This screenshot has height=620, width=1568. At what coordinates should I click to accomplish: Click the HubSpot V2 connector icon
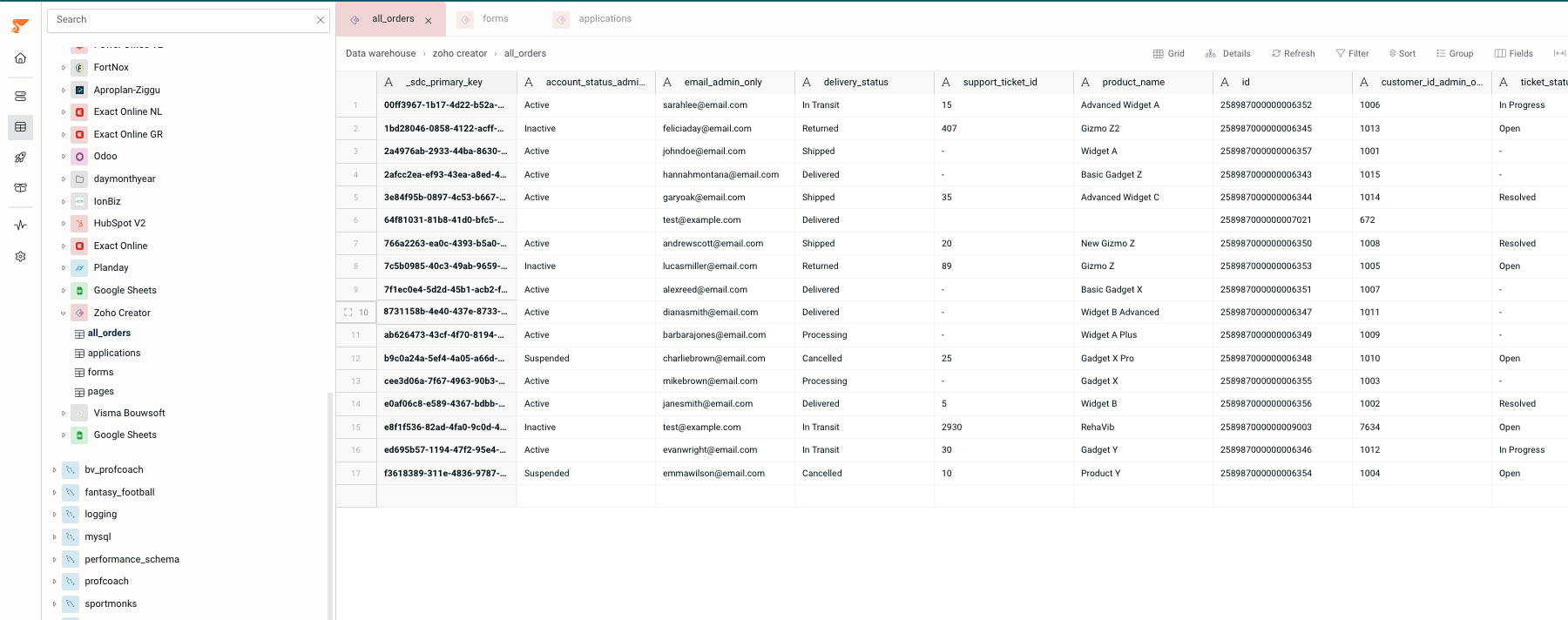[79, 224]
